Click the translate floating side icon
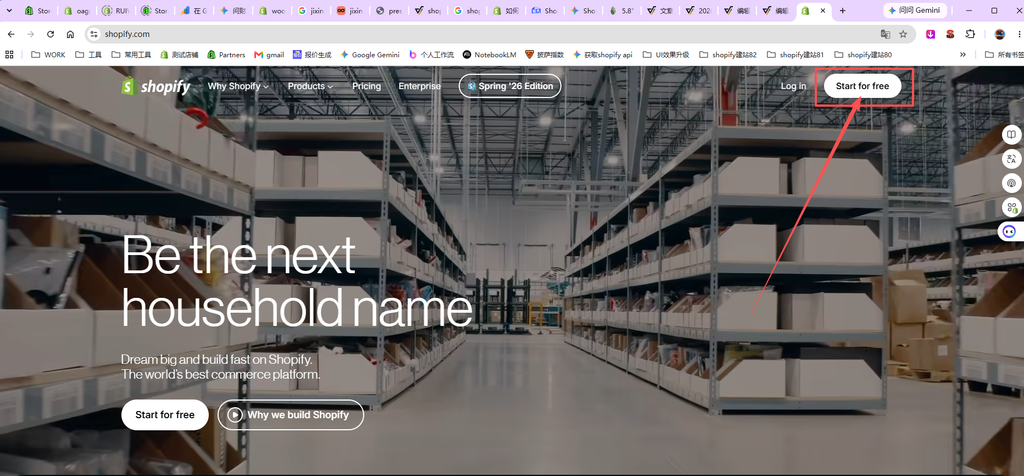Screen dimensions: 1024x476 [x=1012, y=159]
